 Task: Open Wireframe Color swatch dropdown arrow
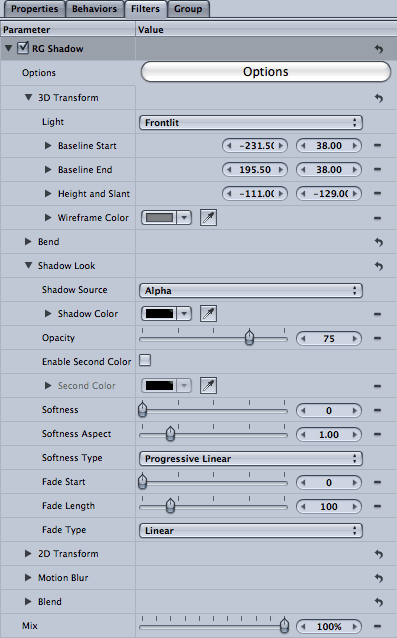pos(184,218)
